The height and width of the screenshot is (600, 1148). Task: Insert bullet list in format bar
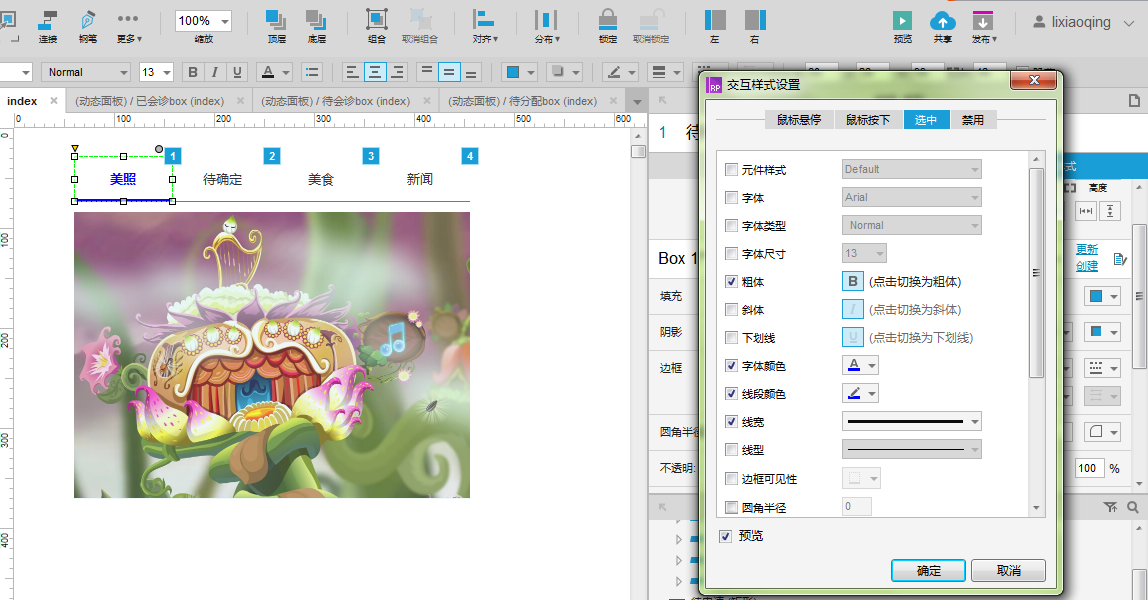tap(312, 72)
